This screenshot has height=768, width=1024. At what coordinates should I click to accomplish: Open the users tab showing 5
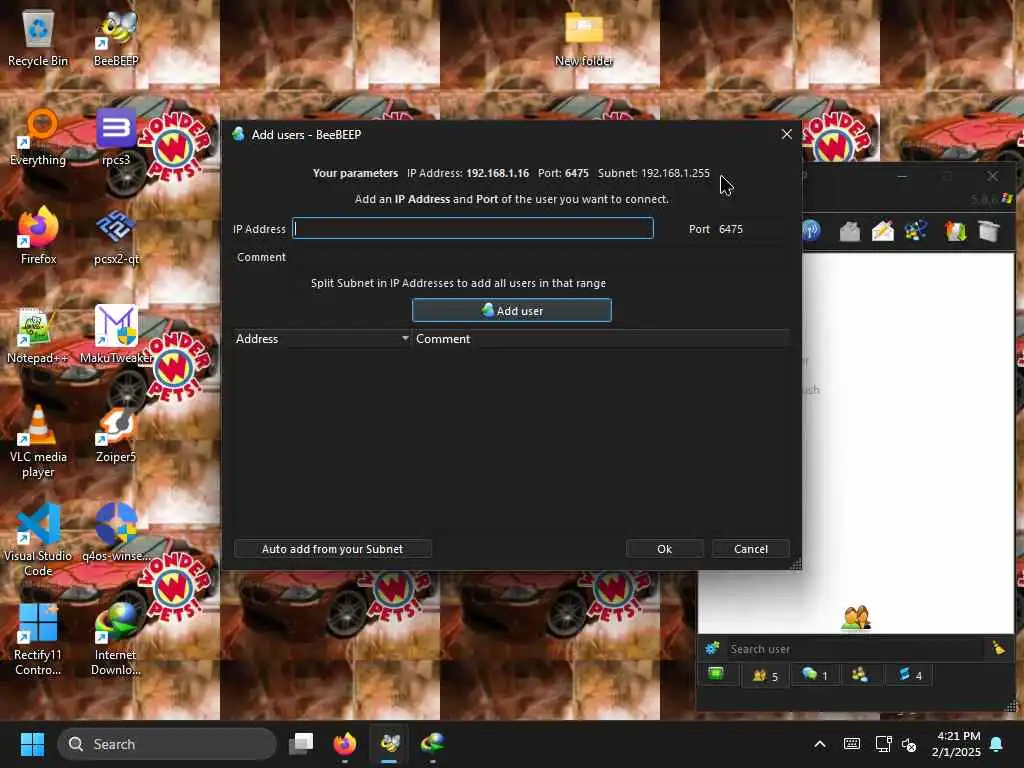(x=765, y=675)
